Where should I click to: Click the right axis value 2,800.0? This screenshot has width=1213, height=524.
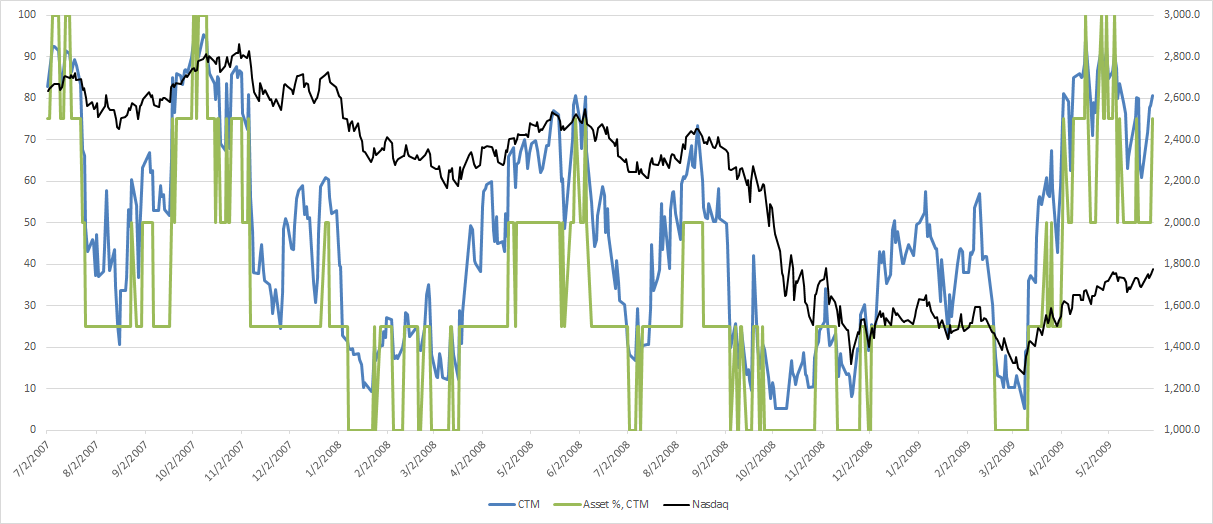tap(1180, 57)
